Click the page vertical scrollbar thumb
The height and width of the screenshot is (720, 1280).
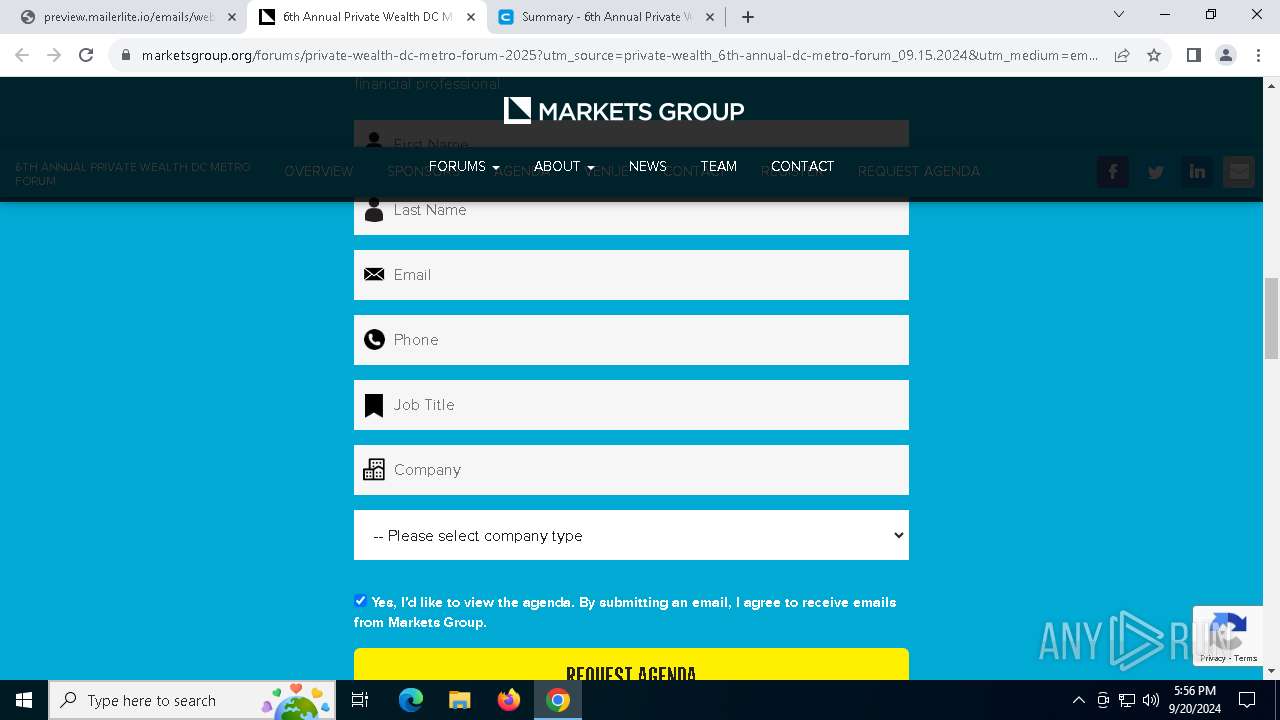pos(1271,318)
